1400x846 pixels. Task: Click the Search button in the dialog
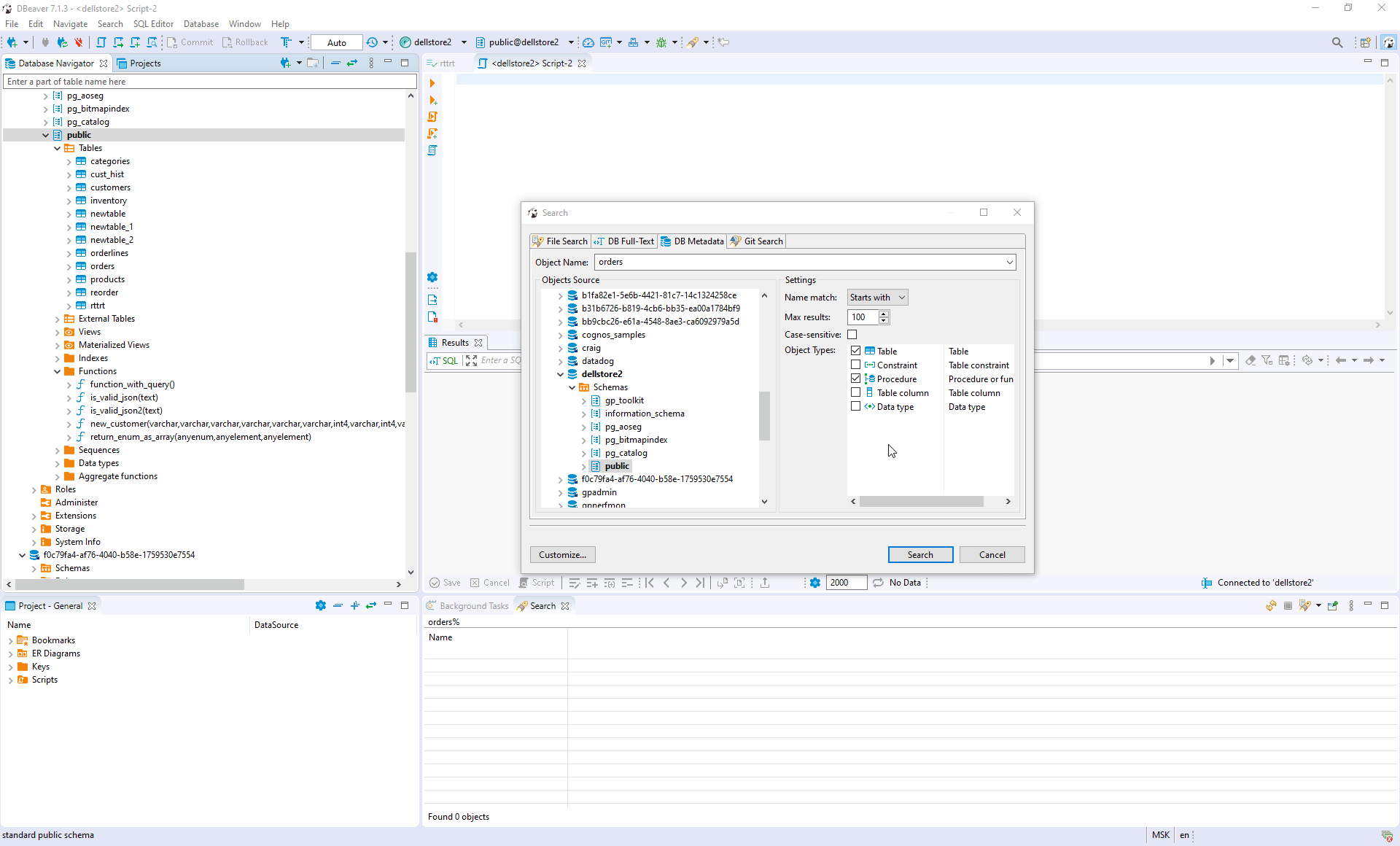920,554
